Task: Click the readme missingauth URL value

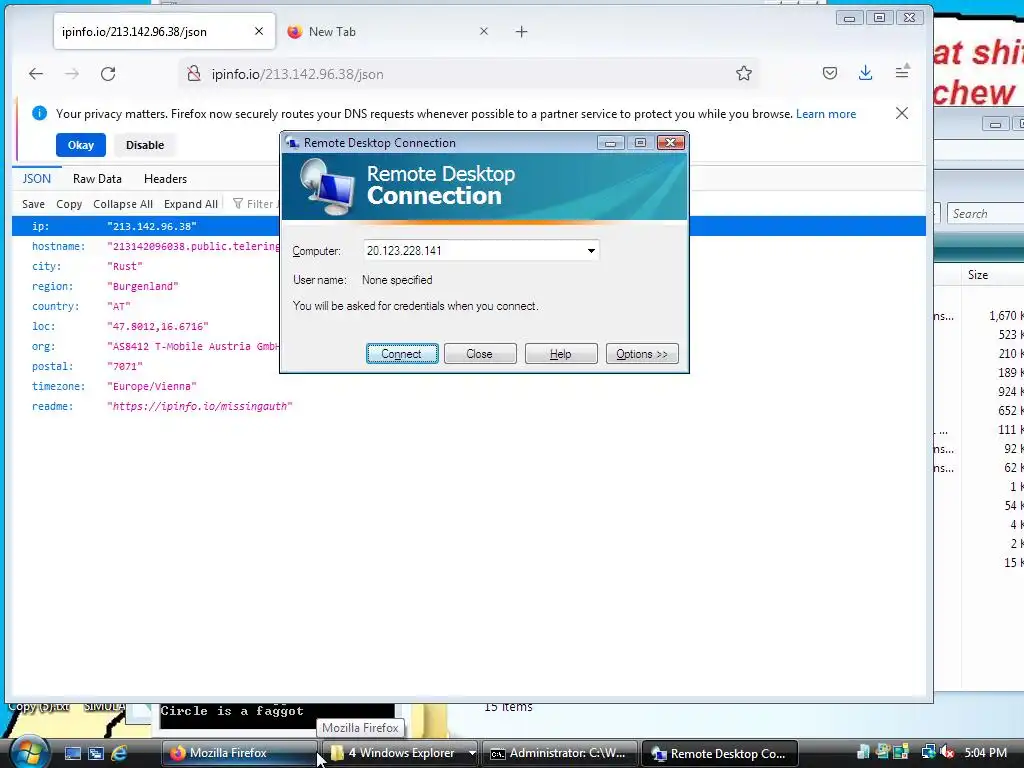Action: tap(200, 406)
